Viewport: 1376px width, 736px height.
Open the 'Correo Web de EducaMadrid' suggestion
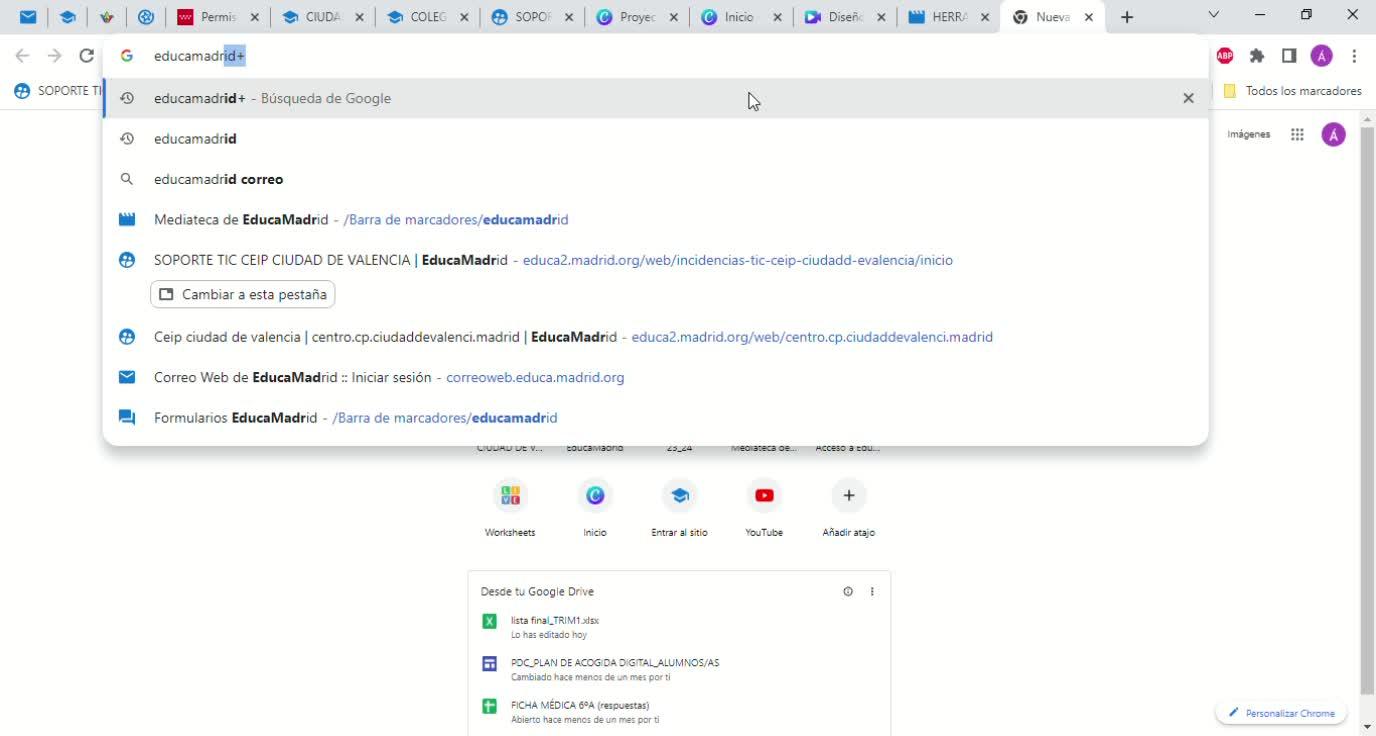655,377
